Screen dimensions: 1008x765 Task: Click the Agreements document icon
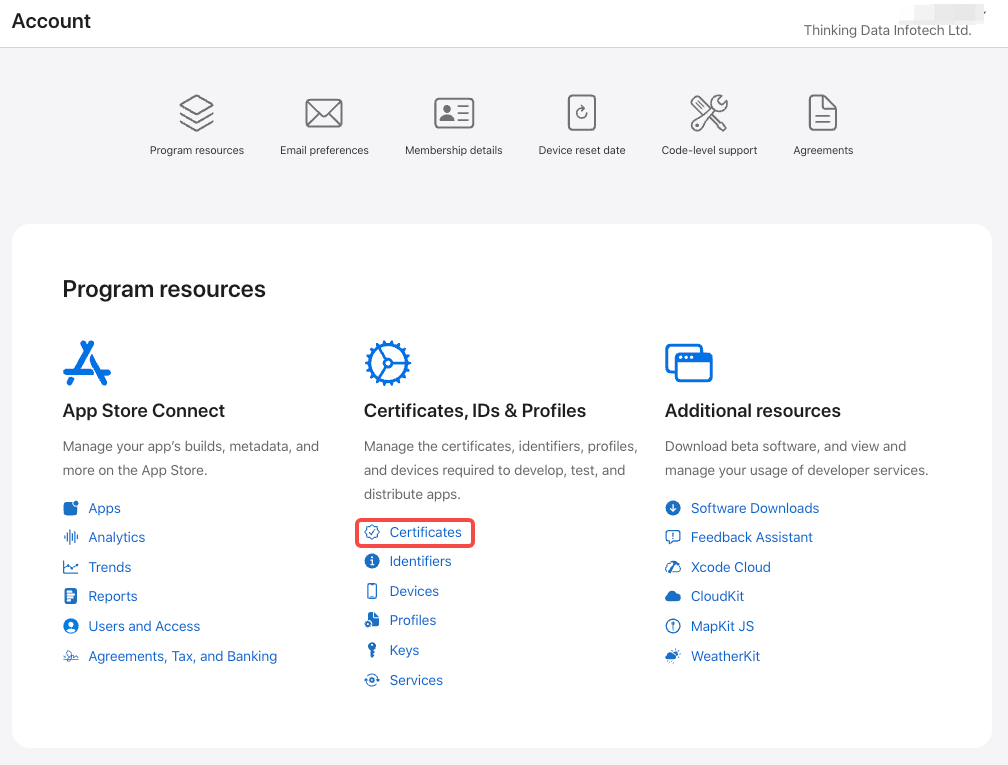[x=823, y=112]
